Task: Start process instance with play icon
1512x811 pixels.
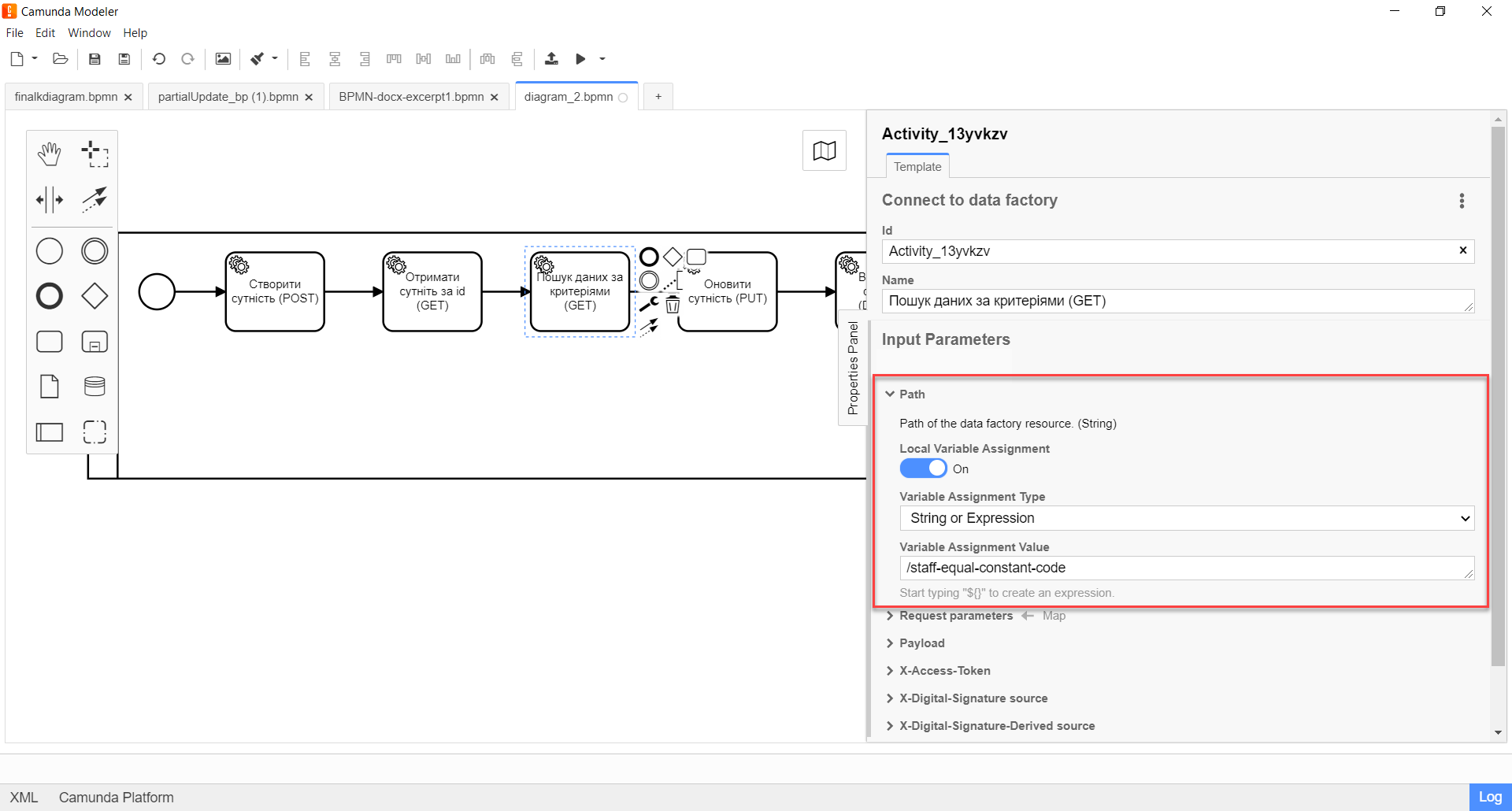Action: [580, 59]
